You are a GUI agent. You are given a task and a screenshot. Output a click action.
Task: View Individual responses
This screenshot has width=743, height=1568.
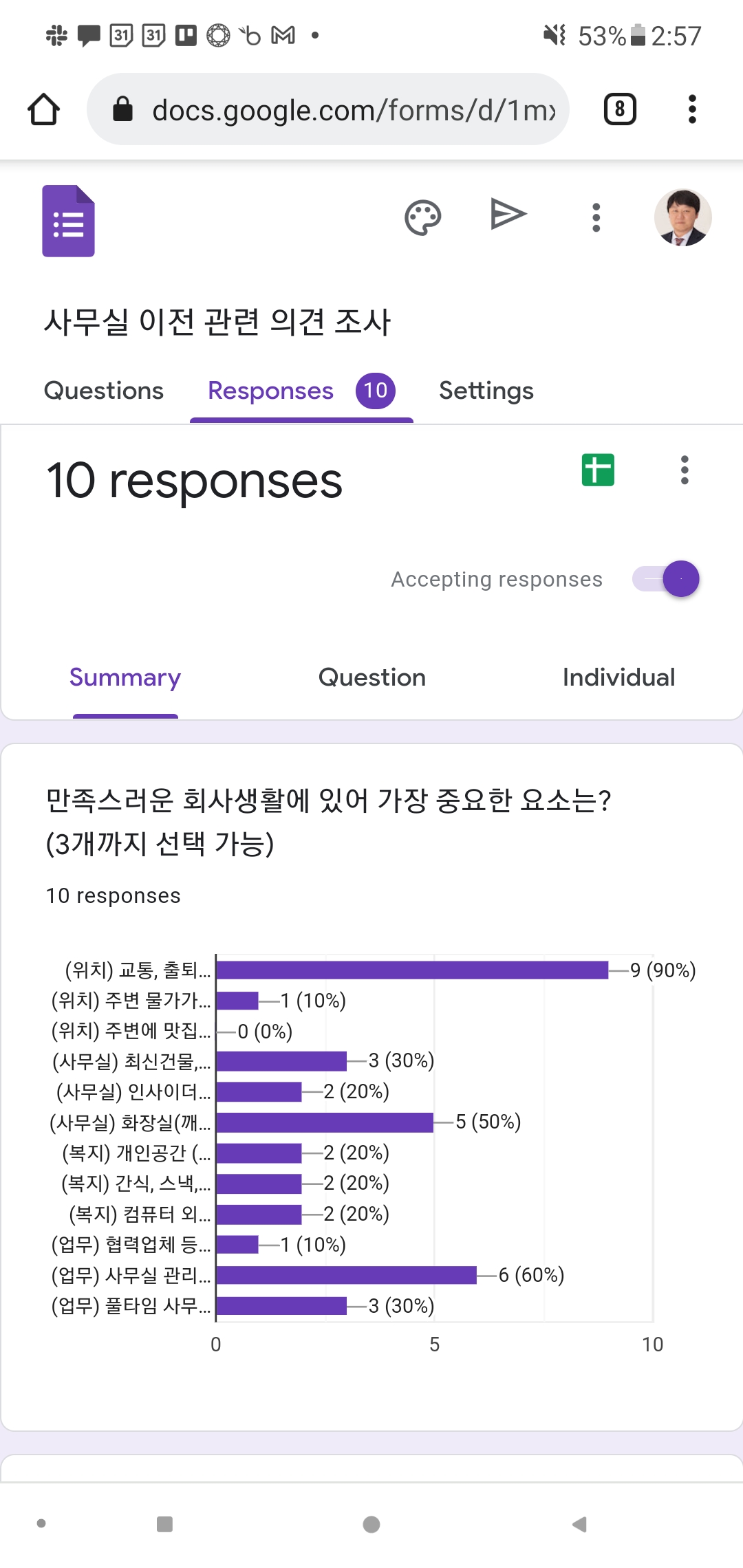(x=618, y=677)
